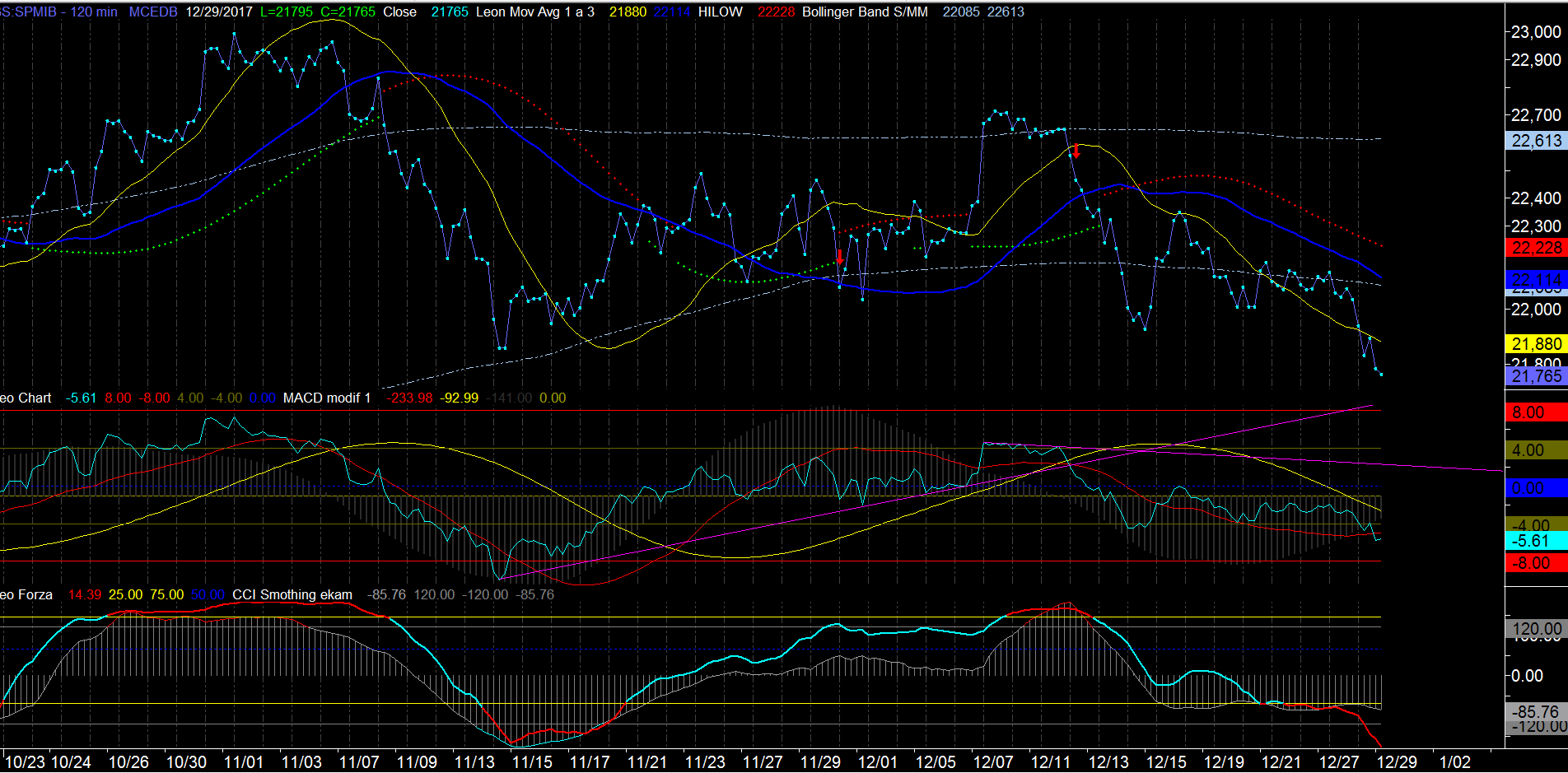
Task: Select the yellow 21,880 price axis marker
Action: click(1536, 344)
